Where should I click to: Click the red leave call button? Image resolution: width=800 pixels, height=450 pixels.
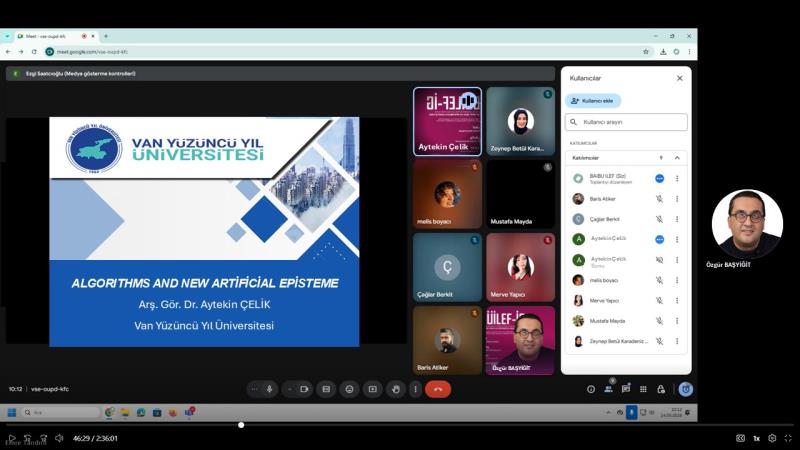point(438,389)
